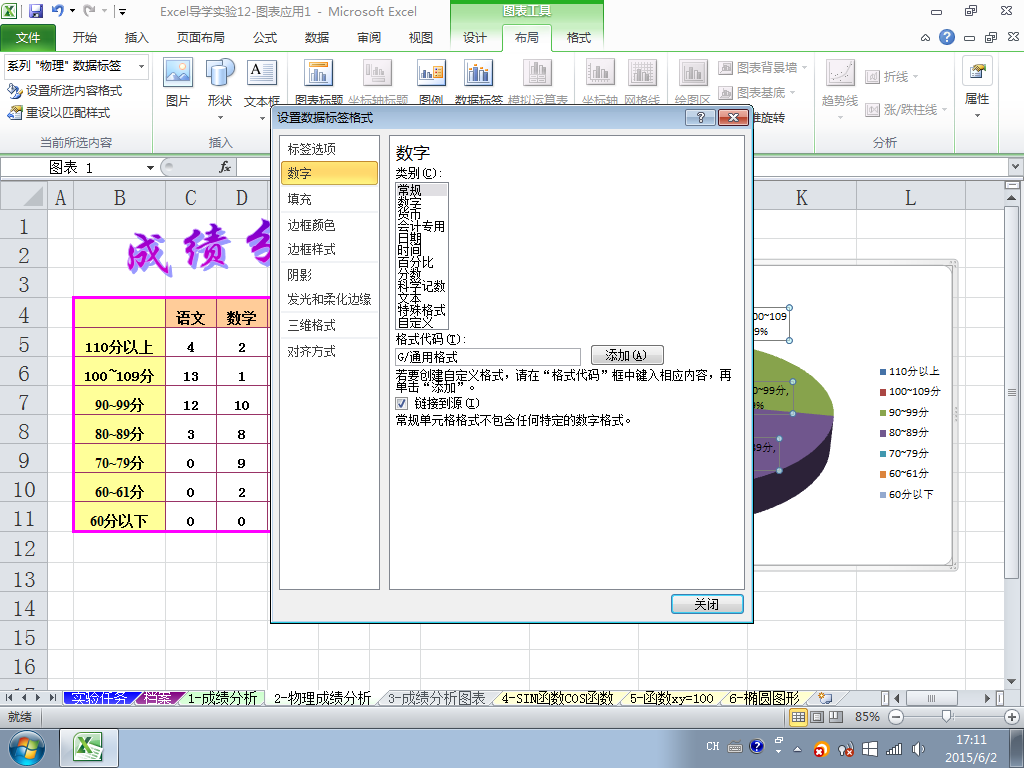Expand the 图表背景墙 dropdown
1024x768 pixels.
click(x=805, y=67)
